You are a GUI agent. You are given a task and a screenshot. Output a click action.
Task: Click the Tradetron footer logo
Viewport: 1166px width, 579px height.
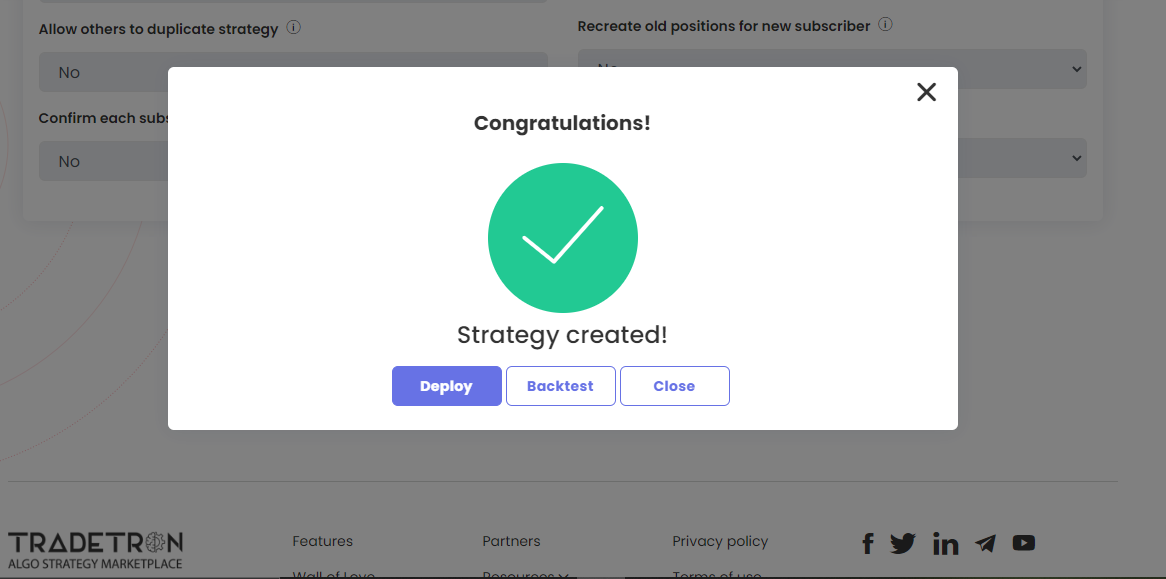(95, 550)
